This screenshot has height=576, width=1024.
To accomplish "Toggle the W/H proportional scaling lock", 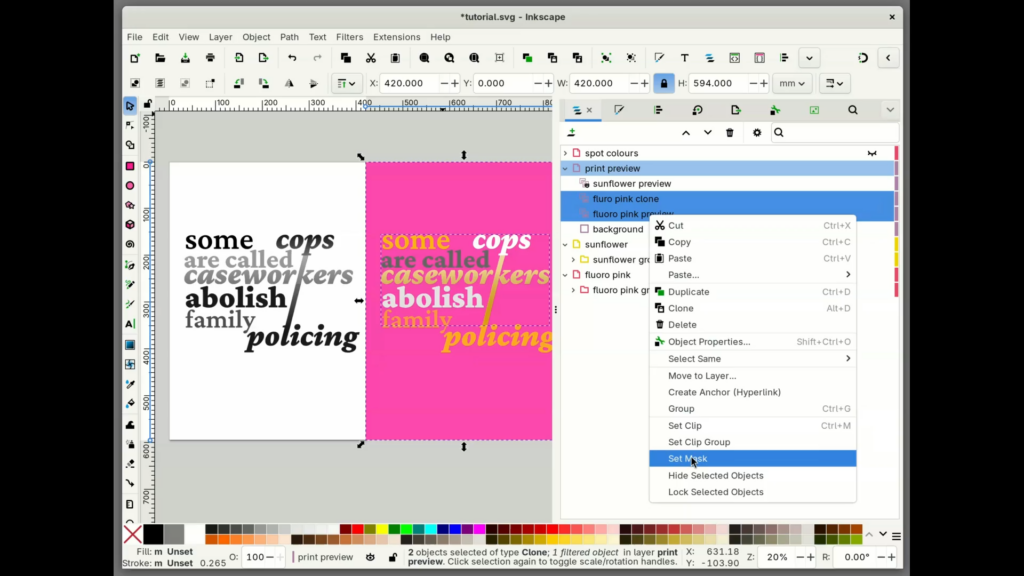I will coord(665,83).
